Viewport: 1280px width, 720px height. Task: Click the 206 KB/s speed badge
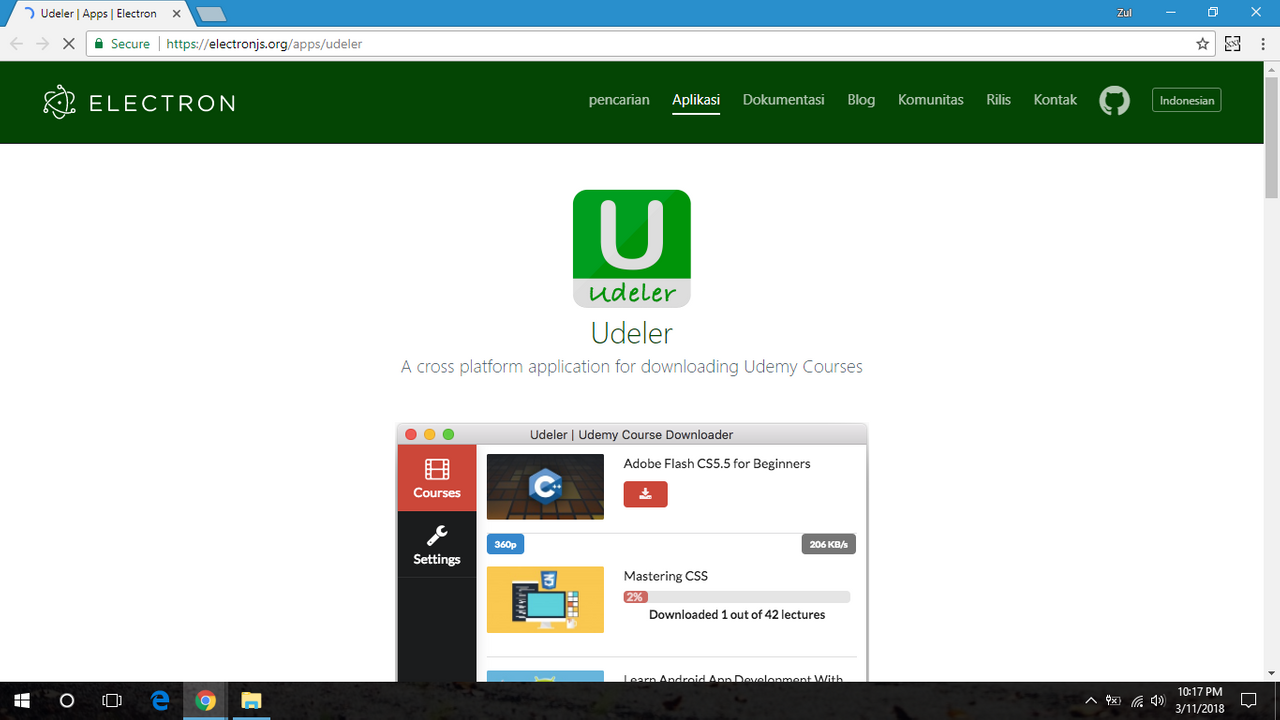pyautogui.click(x=828, y=544)
